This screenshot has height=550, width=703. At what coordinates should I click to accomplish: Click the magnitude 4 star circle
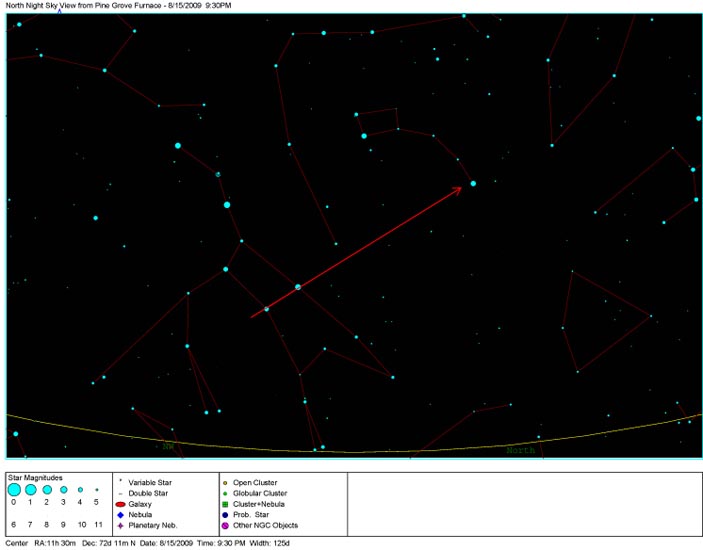click(80, 490)
